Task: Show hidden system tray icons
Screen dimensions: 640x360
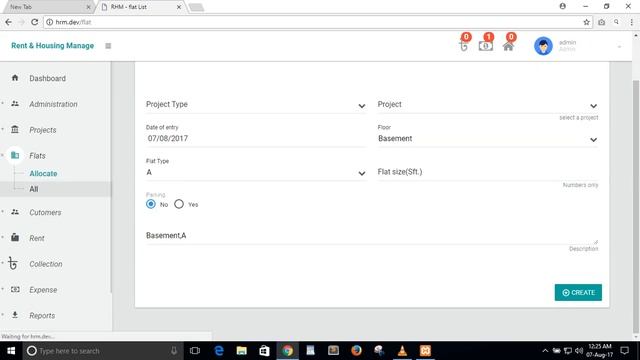Action: [545, 351]
